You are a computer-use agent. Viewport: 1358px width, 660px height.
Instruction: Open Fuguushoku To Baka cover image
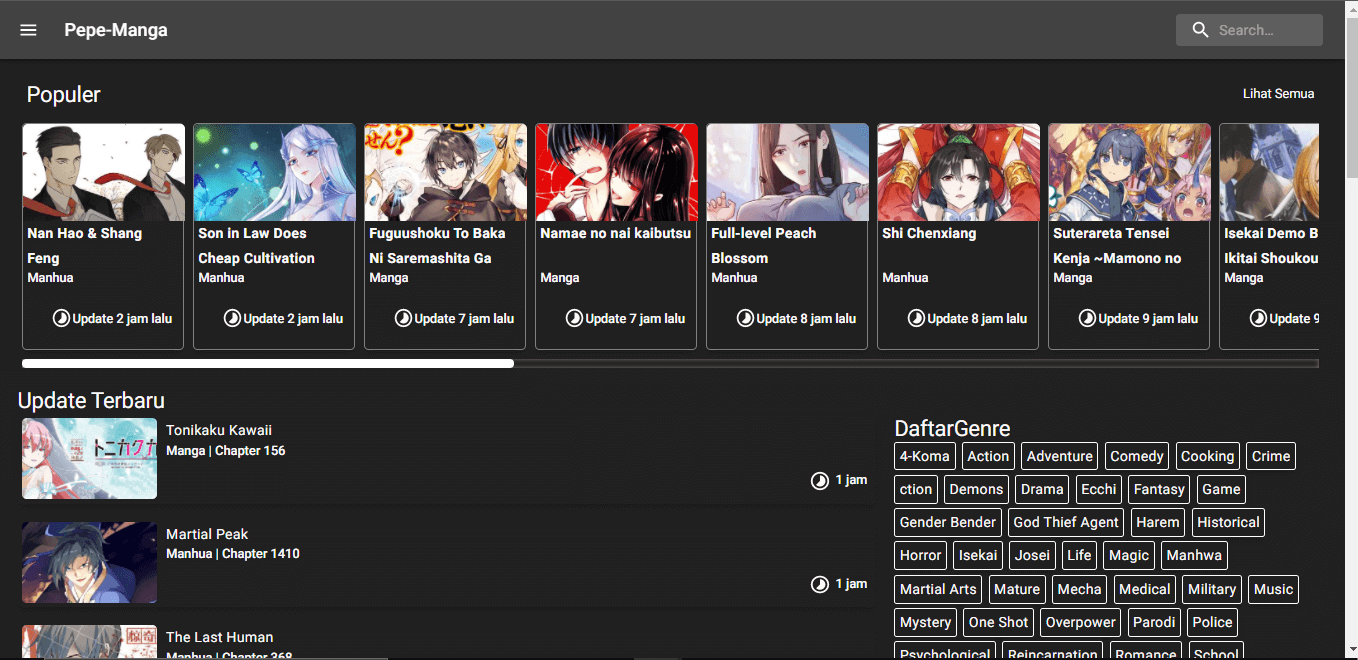pyautogui.click(x=445, y=172)
